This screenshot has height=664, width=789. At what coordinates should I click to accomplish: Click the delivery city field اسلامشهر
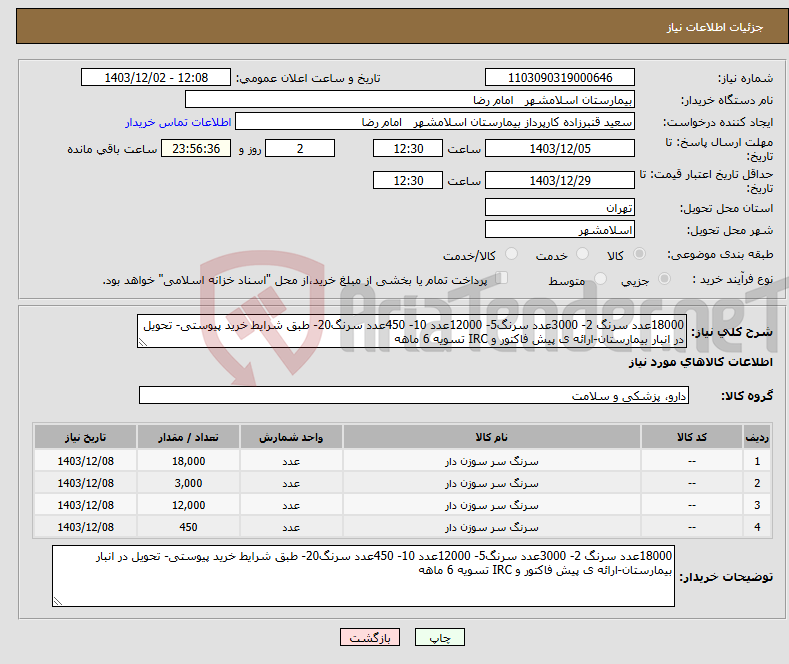point(560,229)
